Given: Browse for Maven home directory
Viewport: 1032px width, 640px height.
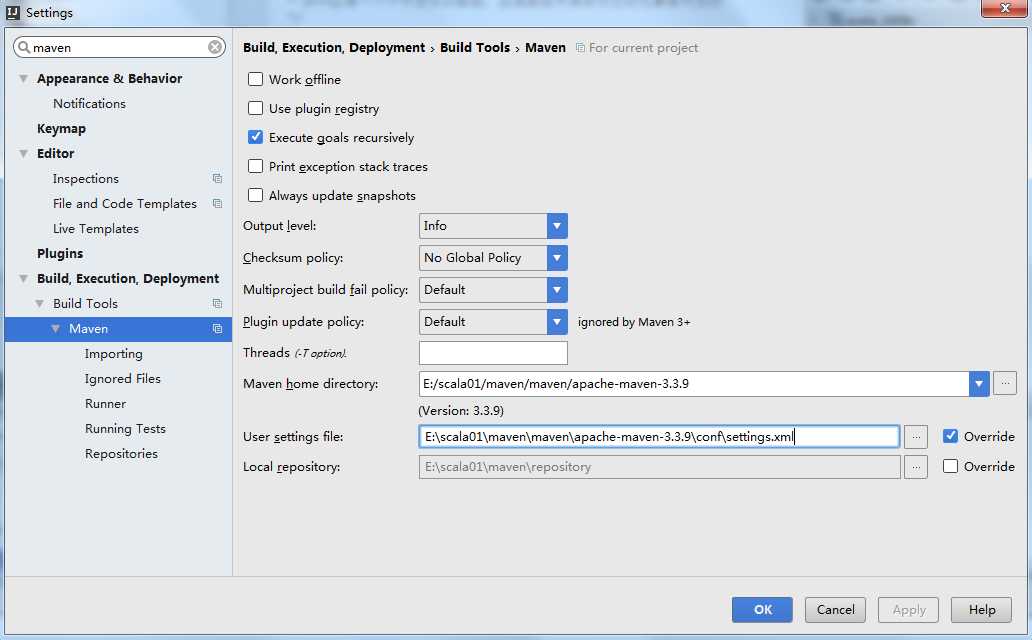Looking at the screenshot, I should point(1005,383).
